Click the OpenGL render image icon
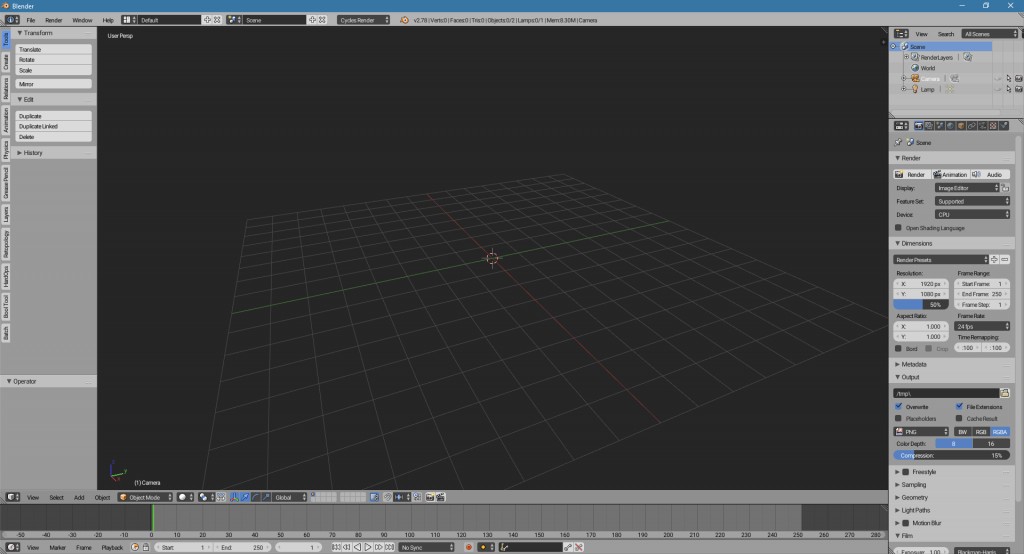The image size is (1024, 554). click(430, 497)
